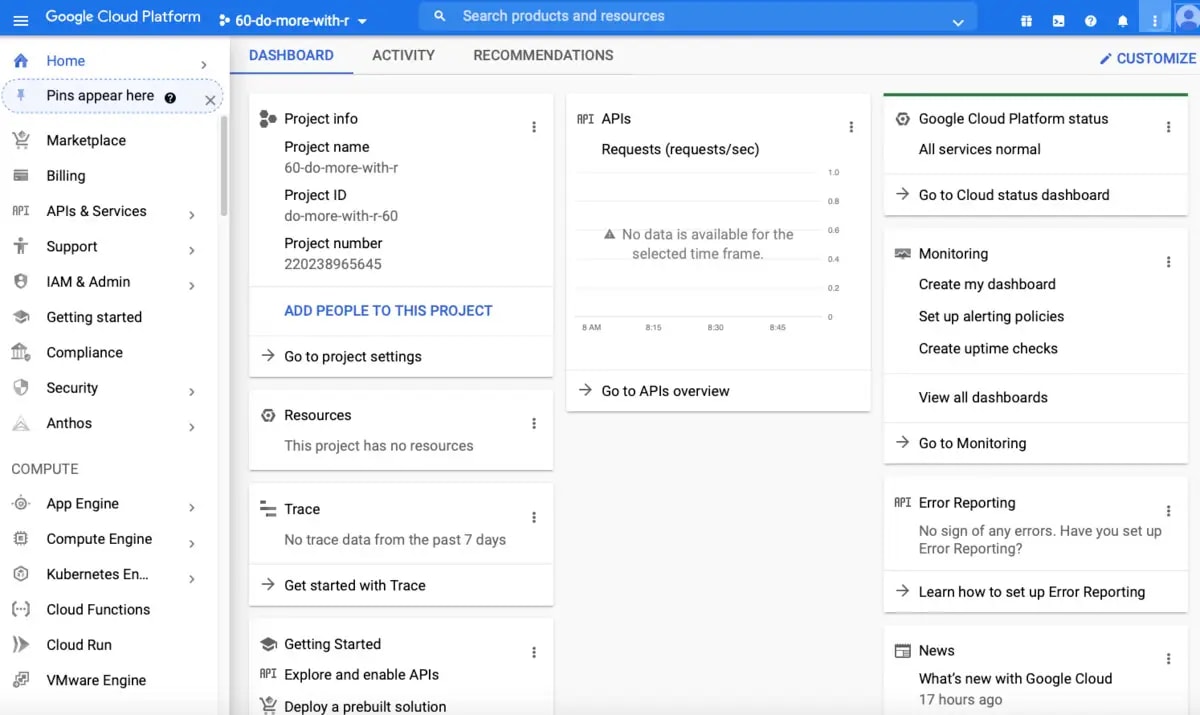Click the sidebar vertical scrollbar

(224, 165)
